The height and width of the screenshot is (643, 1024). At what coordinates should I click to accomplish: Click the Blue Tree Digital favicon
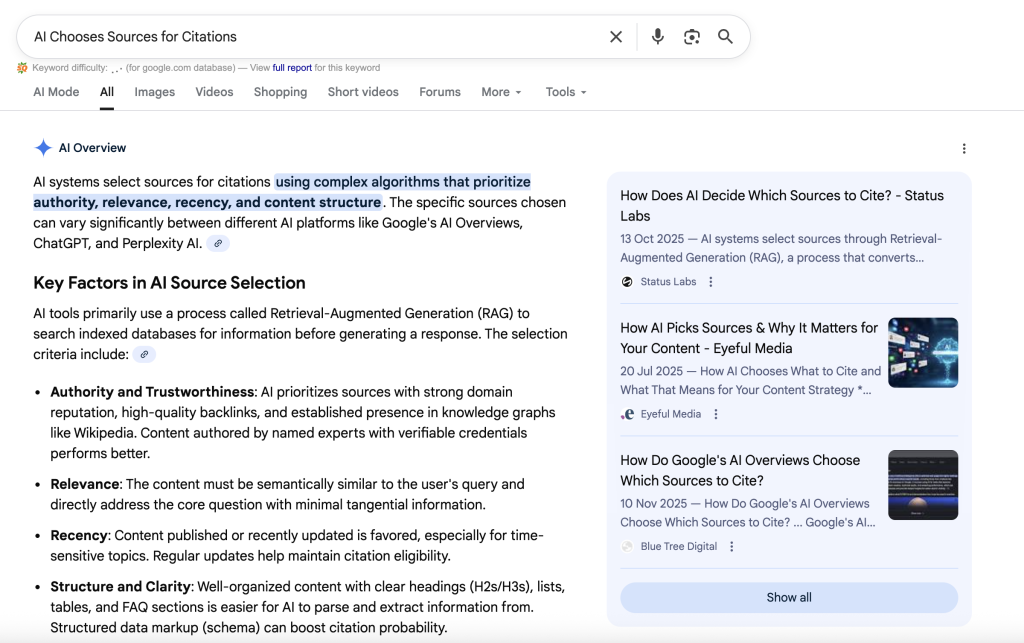(x=627, y=546)
